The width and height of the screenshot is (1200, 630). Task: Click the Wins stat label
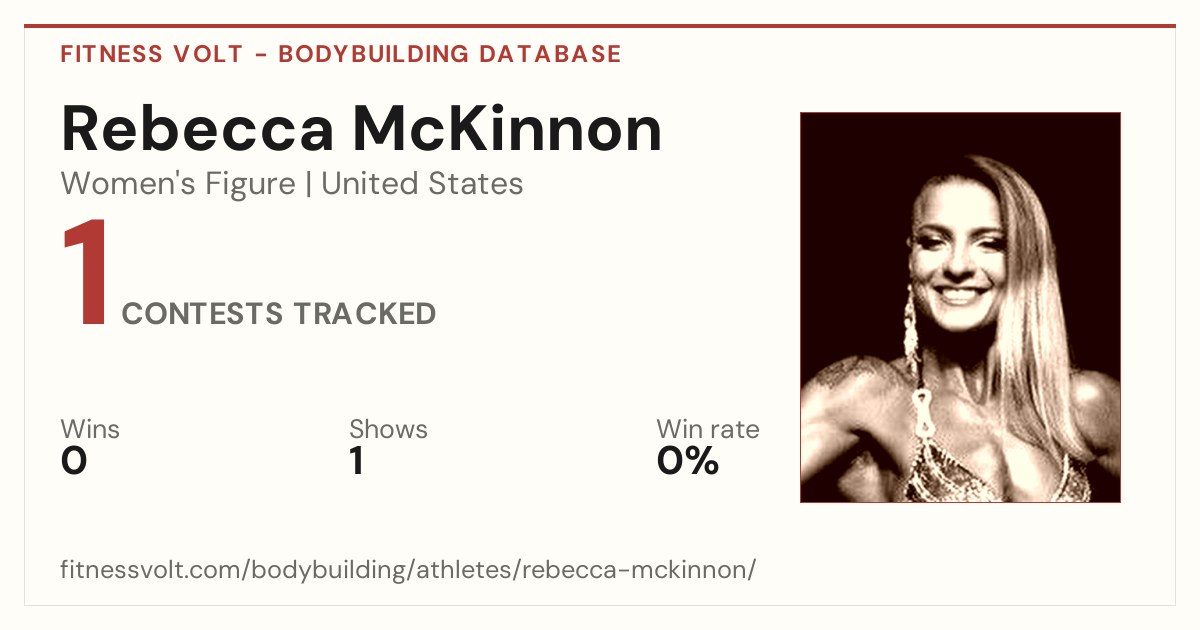90,430
